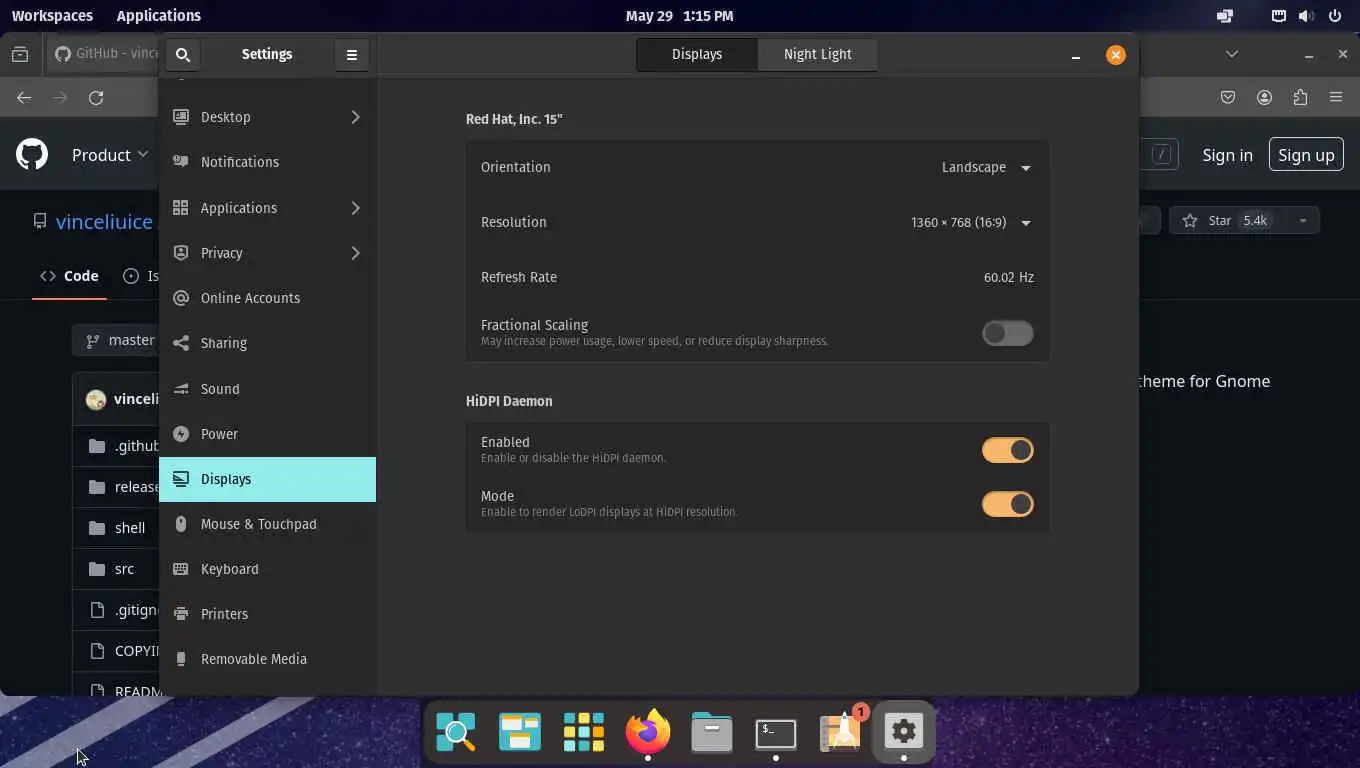1360x768 pixels.
Task: Open the Star button dropdown arrow
Action: click(1302, 221)
